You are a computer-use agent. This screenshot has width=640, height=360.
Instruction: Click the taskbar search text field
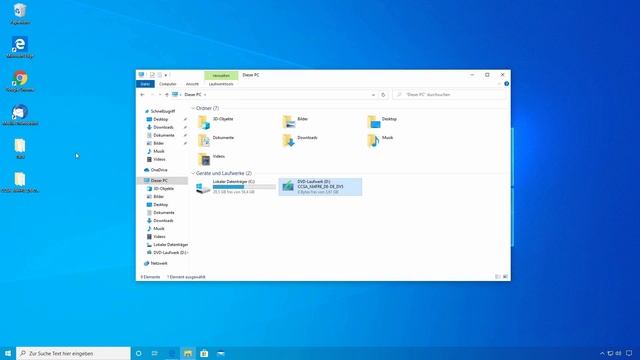coord(73,353)
